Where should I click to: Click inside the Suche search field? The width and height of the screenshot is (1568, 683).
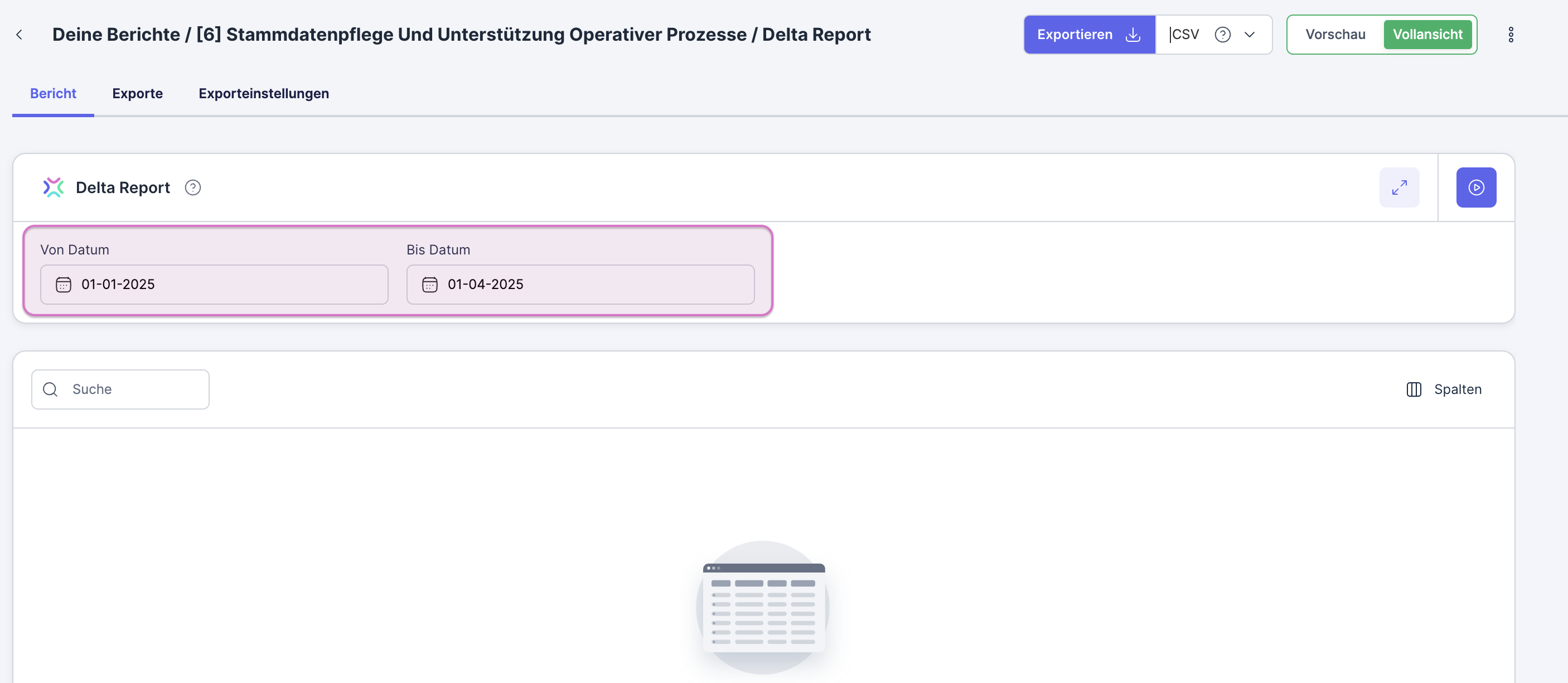click(122, 389)
